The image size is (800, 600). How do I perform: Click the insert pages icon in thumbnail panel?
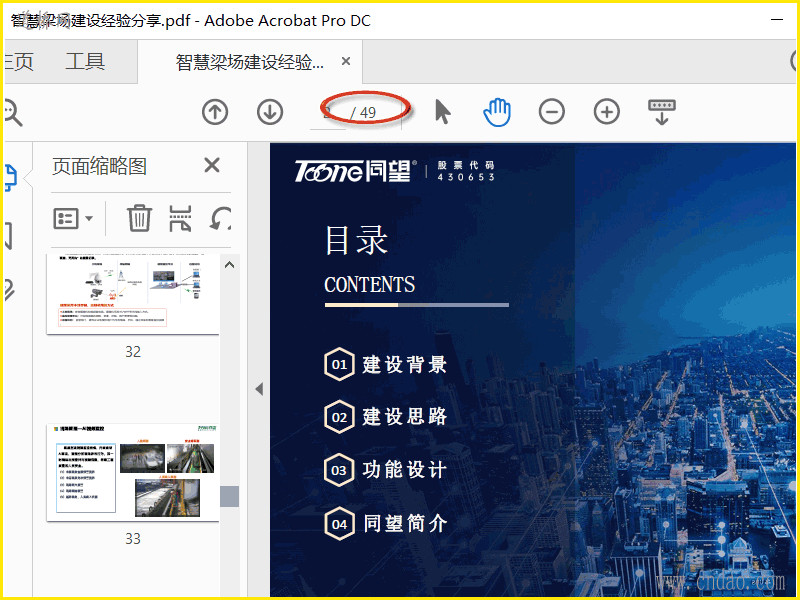coord(180,218)
